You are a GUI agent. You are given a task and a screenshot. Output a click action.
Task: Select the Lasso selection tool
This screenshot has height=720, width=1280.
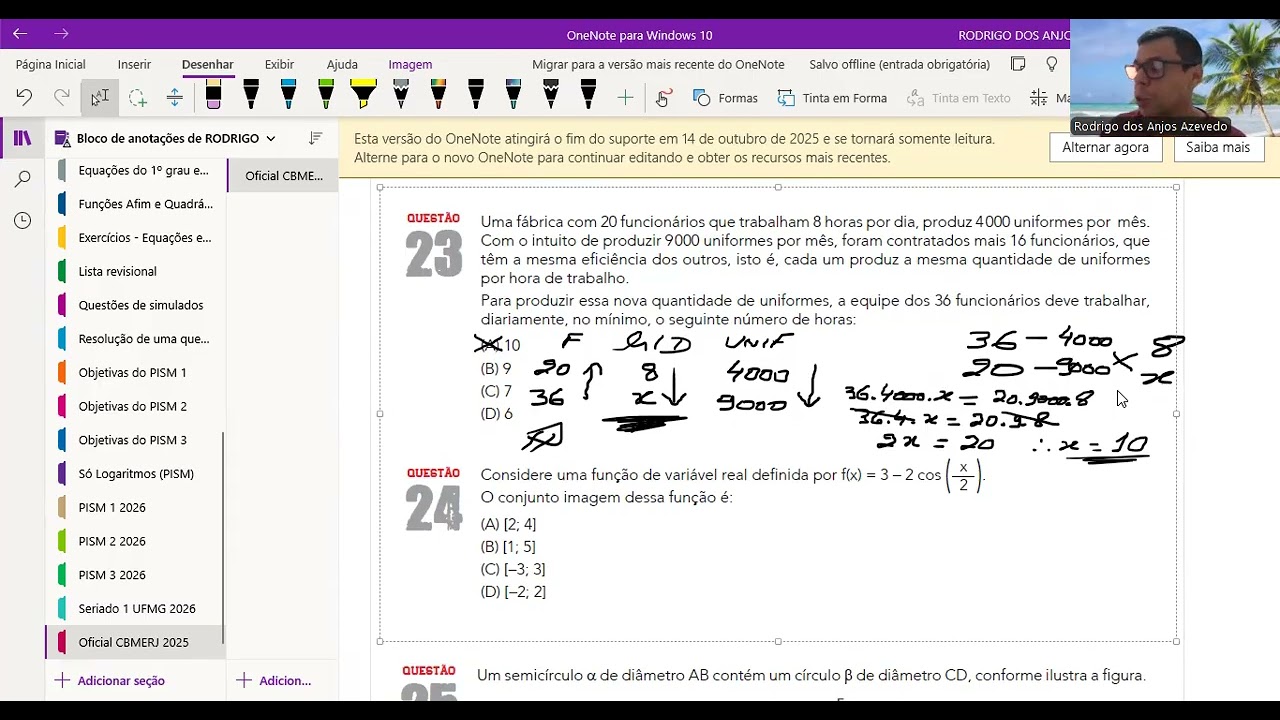[x=137, y=97]
